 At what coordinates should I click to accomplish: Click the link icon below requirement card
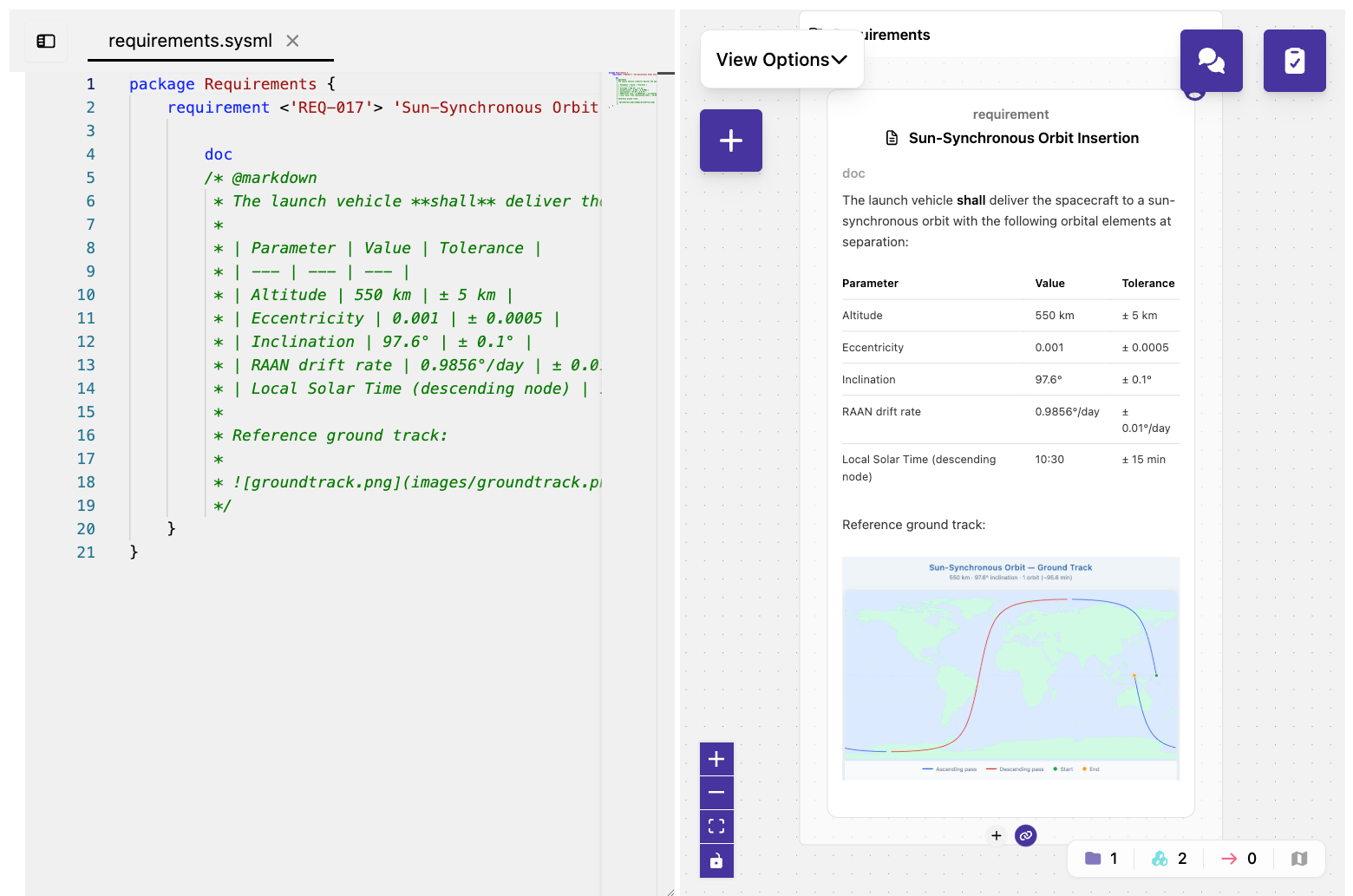tap(1026, 835)
